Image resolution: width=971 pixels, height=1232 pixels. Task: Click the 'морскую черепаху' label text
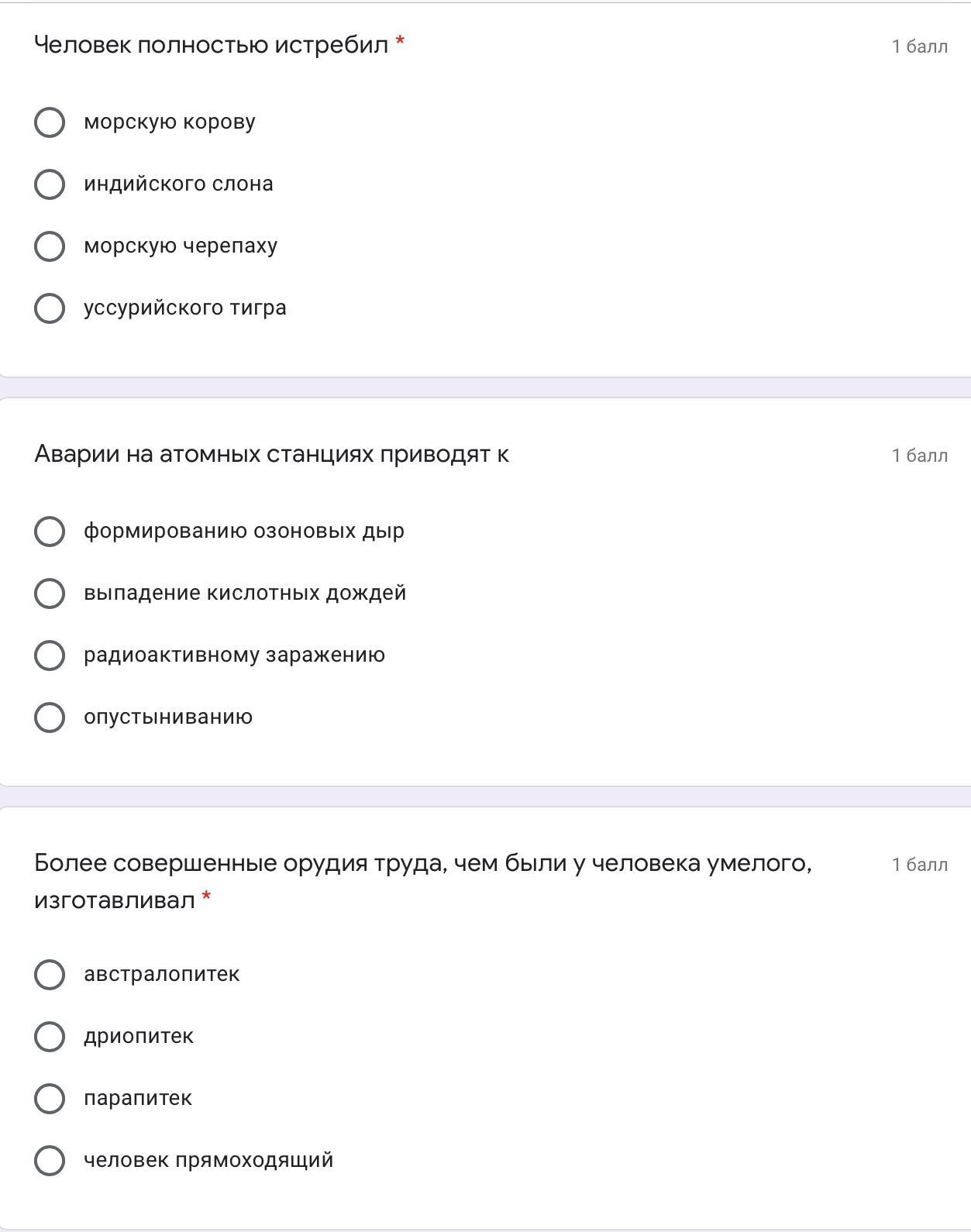(x=181, y=246)
